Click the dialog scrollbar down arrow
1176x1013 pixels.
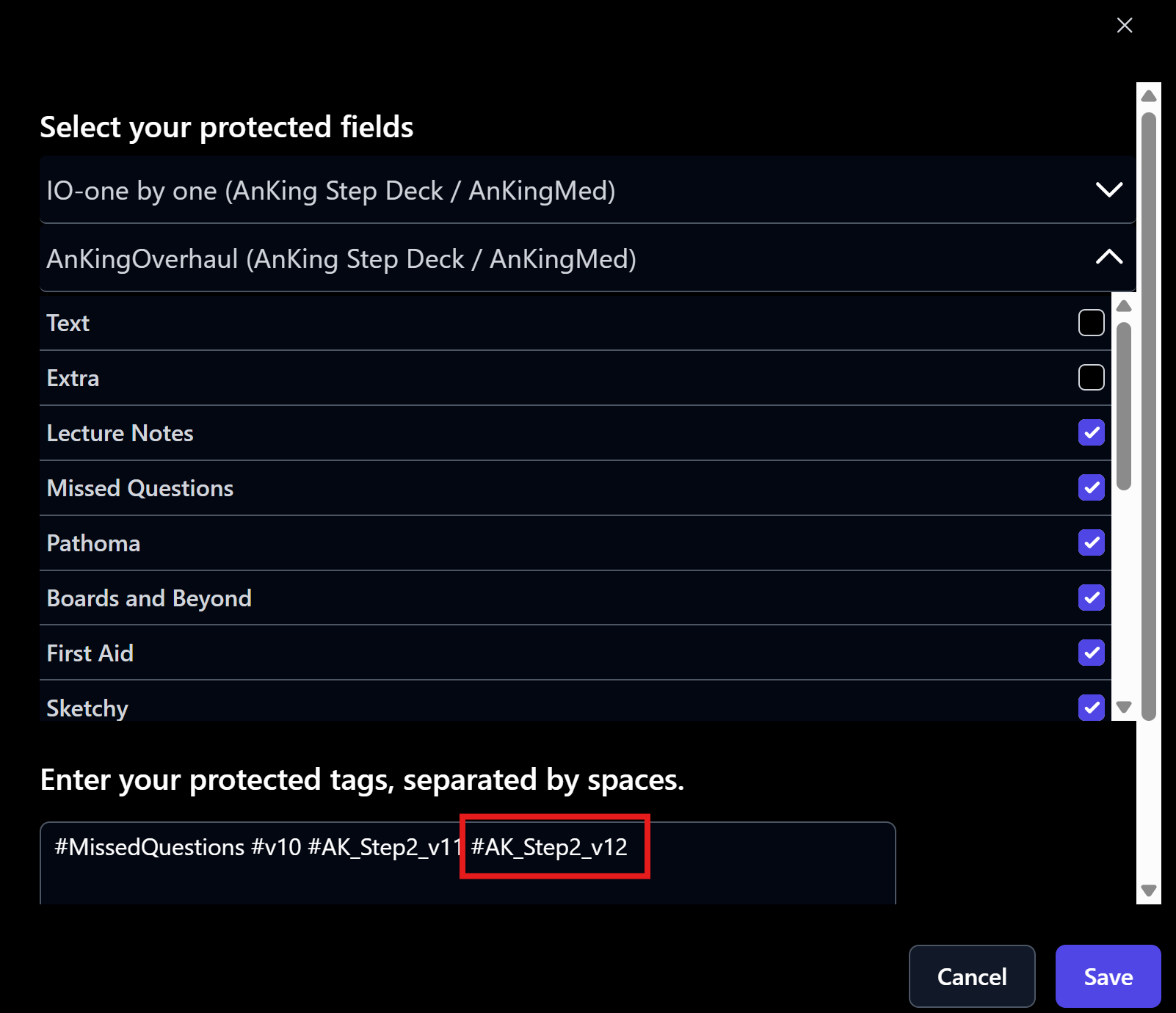click(x=1149, y=890)
